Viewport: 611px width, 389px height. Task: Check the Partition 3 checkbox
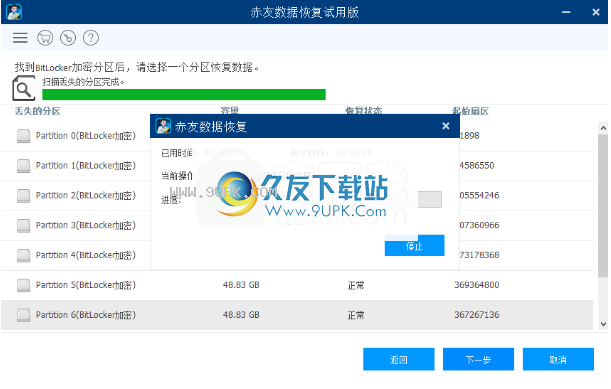(x=23, y=225)
